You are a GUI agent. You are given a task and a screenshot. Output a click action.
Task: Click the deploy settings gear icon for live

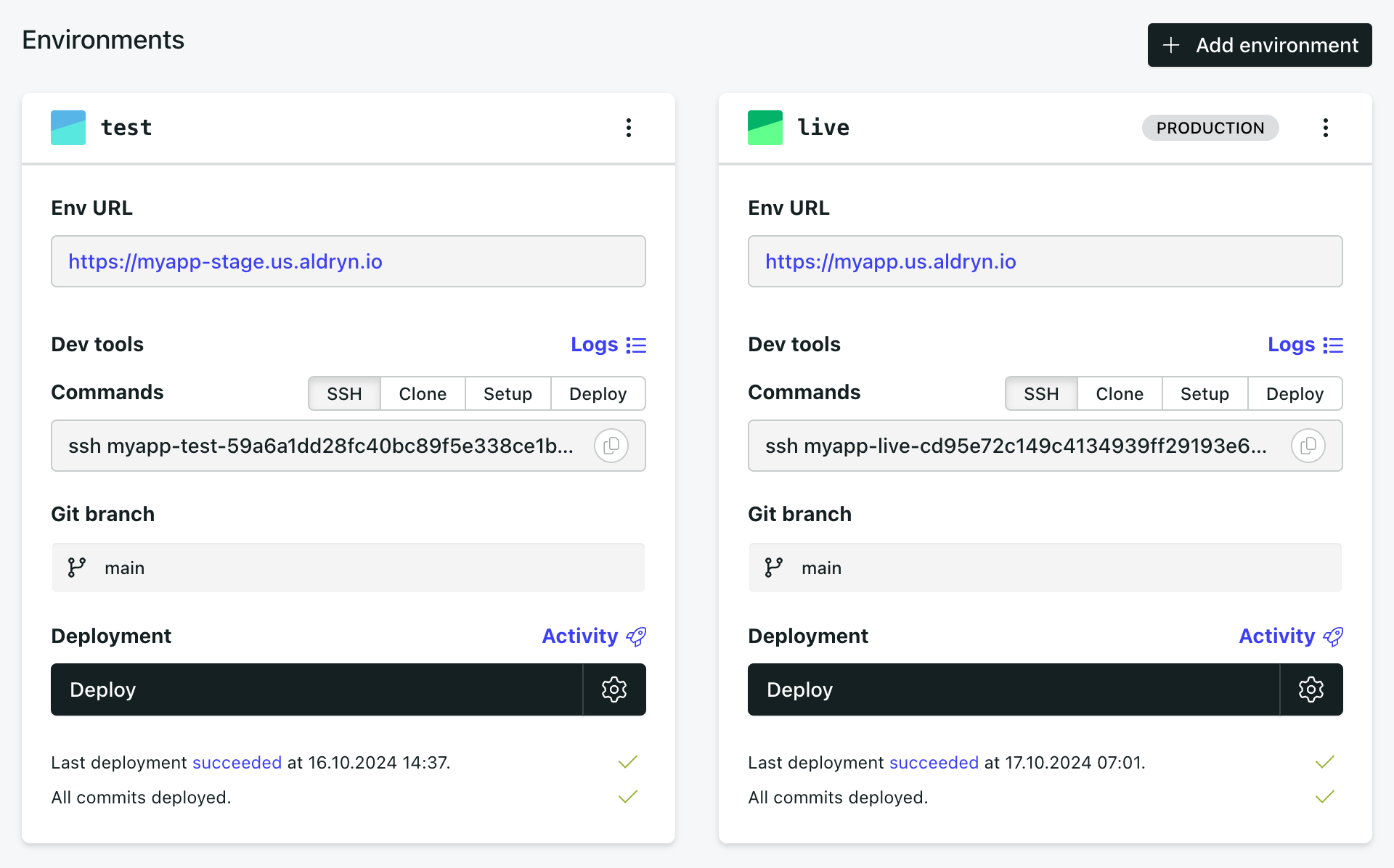click(x=1310, y=689)
